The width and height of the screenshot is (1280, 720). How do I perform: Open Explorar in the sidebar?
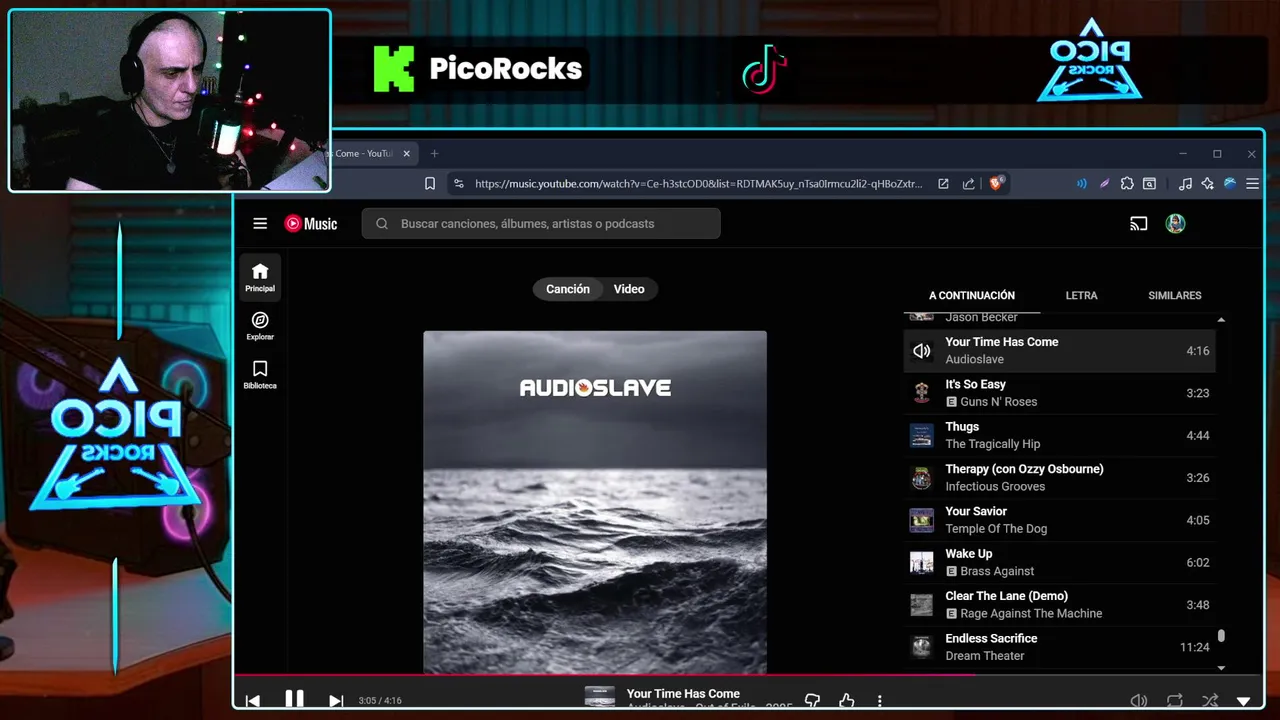coord(260,326)
